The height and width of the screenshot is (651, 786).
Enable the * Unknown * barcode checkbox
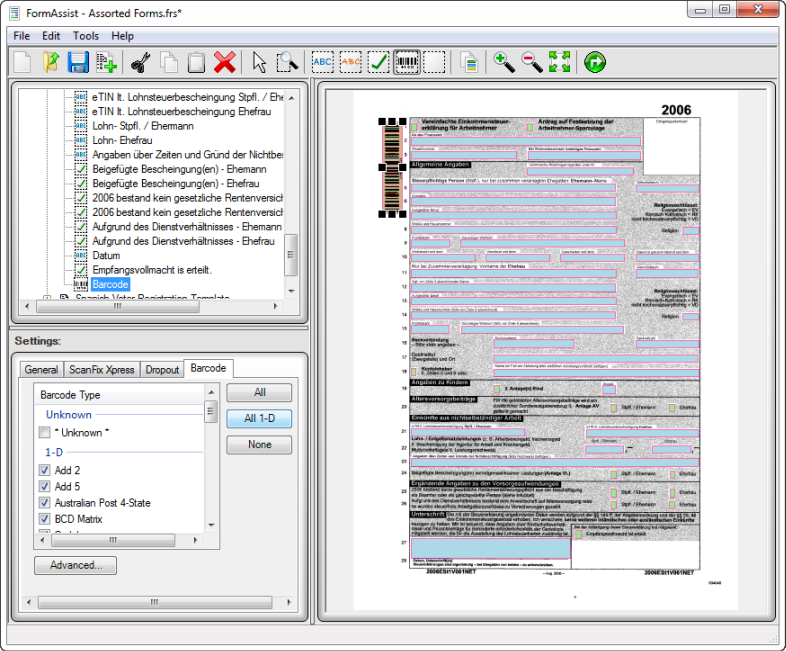[45, 433]
